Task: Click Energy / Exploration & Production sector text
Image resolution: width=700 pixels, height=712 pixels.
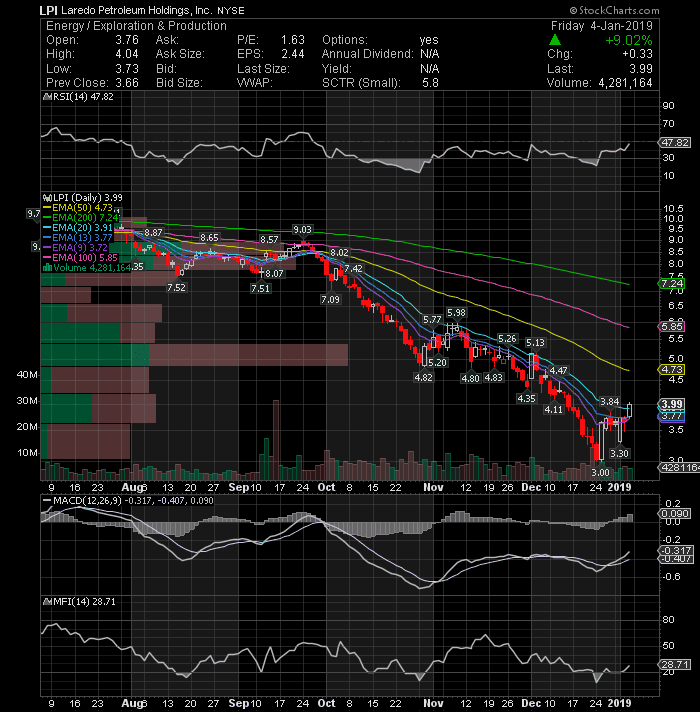Action: pyautogui.click(x=136, y=26)
